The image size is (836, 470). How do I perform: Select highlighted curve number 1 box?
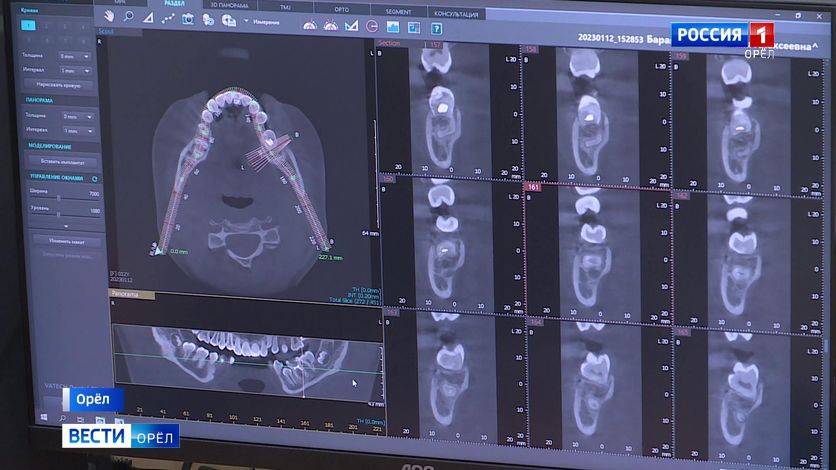pos(30,25)
